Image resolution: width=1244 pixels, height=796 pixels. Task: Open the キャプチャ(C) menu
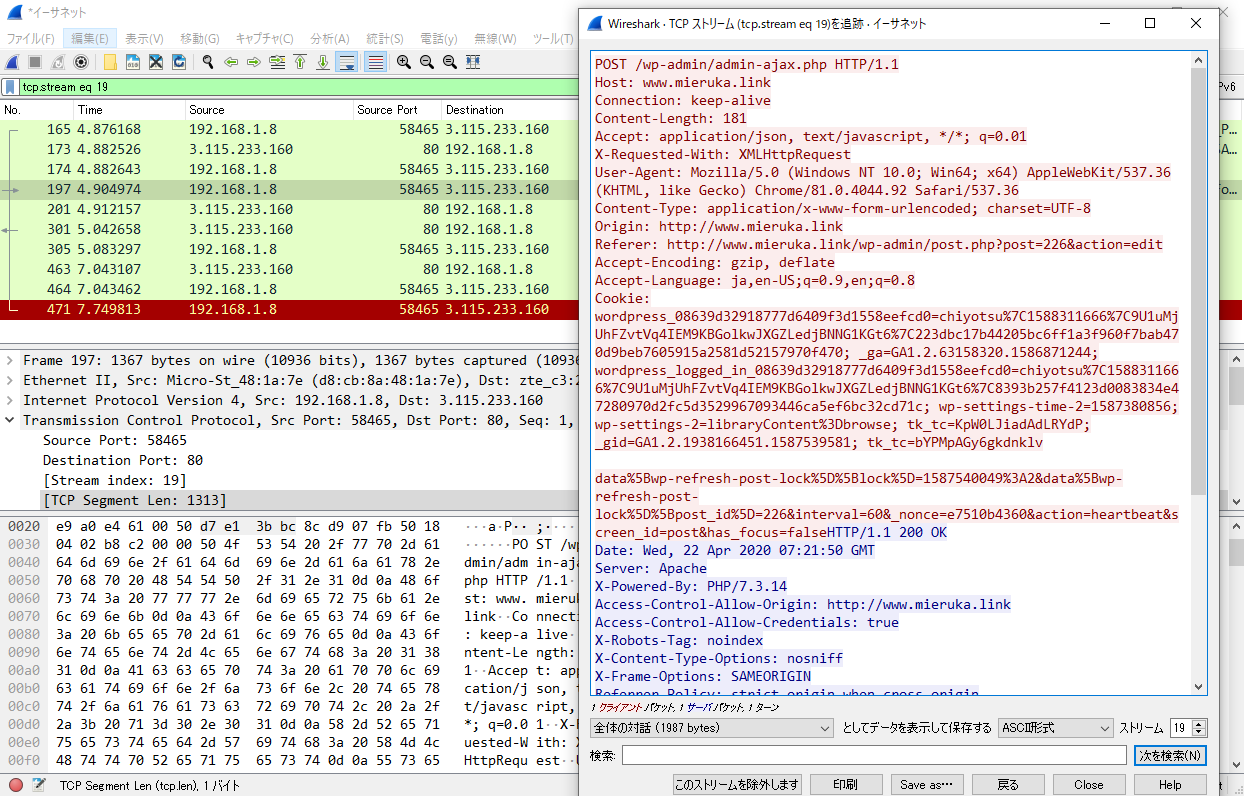(x=265, y=38)
